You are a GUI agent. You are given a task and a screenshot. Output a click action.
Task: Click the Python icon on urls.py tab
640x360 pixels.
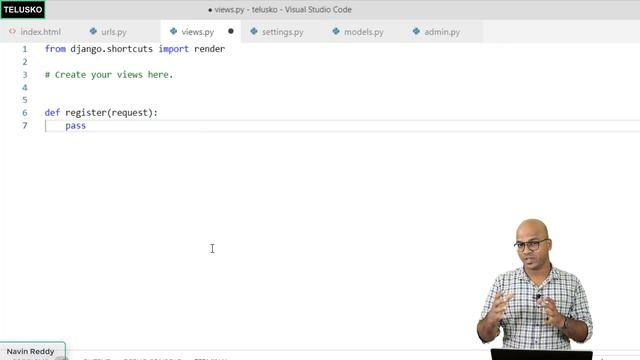pos(93,31)
